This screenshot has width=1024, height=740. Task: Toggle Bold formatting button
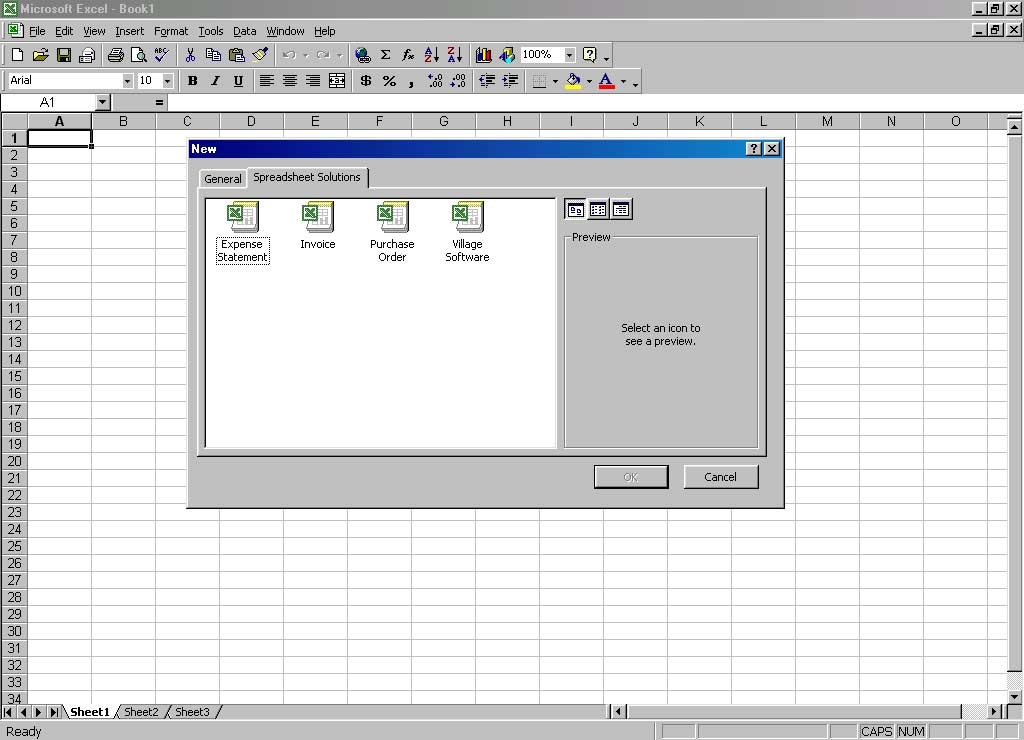point(192,81)
